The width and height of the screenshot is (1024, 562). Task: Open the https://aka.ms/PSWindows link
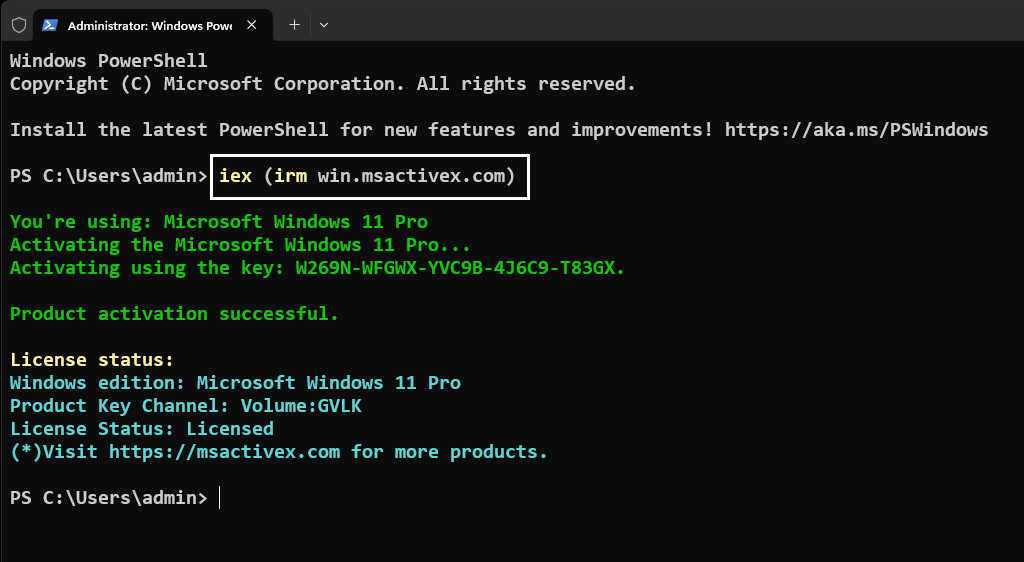[856, 130]
